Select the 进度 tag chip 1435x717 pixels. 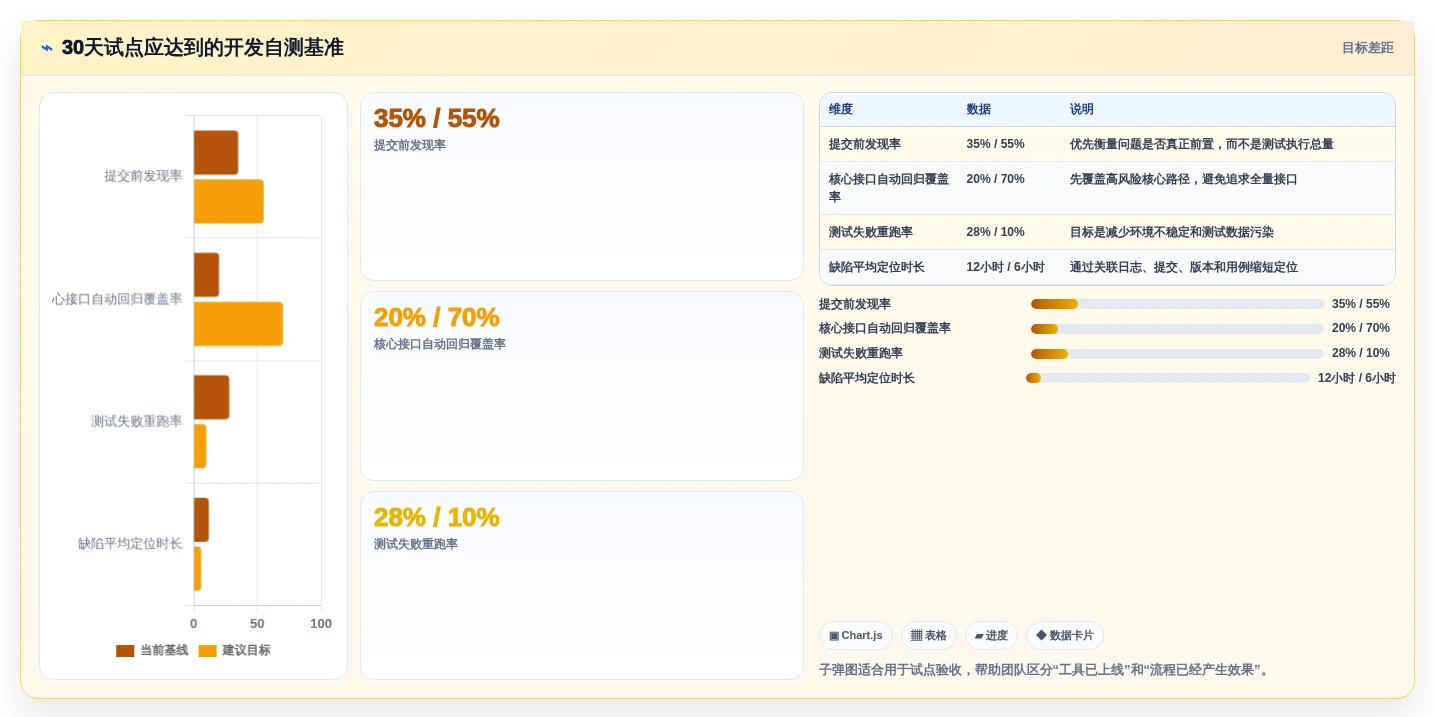991,636
